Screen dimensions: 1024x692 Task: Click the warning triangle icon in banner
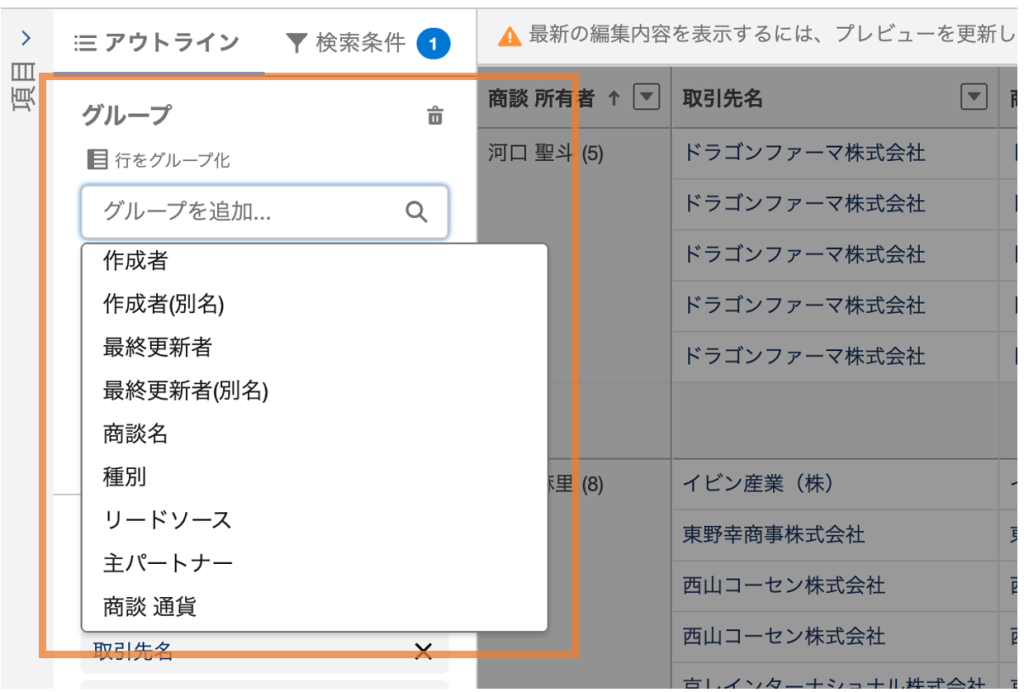(510, 37)
